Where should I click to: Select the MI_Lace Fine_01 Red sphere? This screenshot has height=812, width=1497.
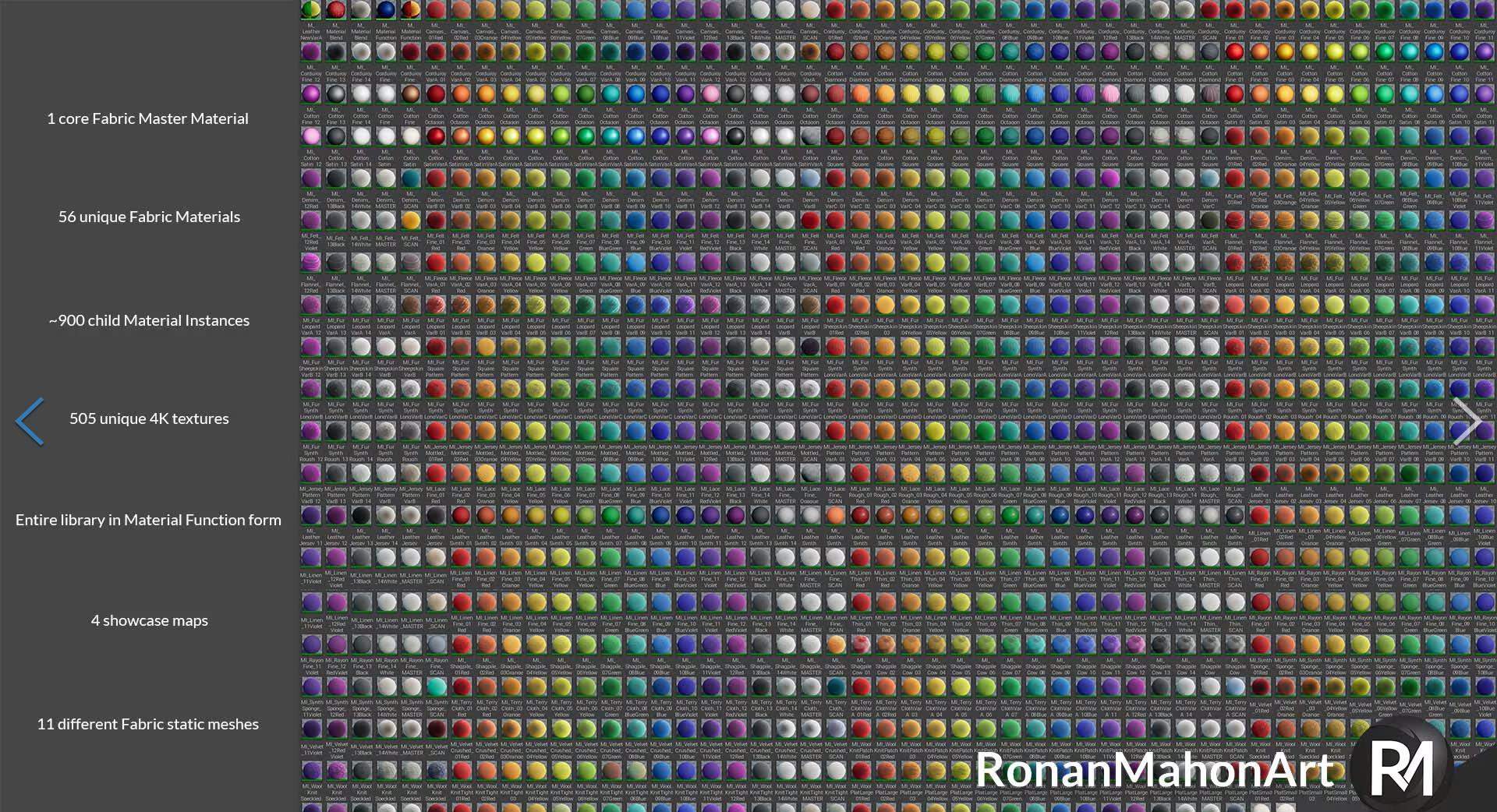[436, 473]
